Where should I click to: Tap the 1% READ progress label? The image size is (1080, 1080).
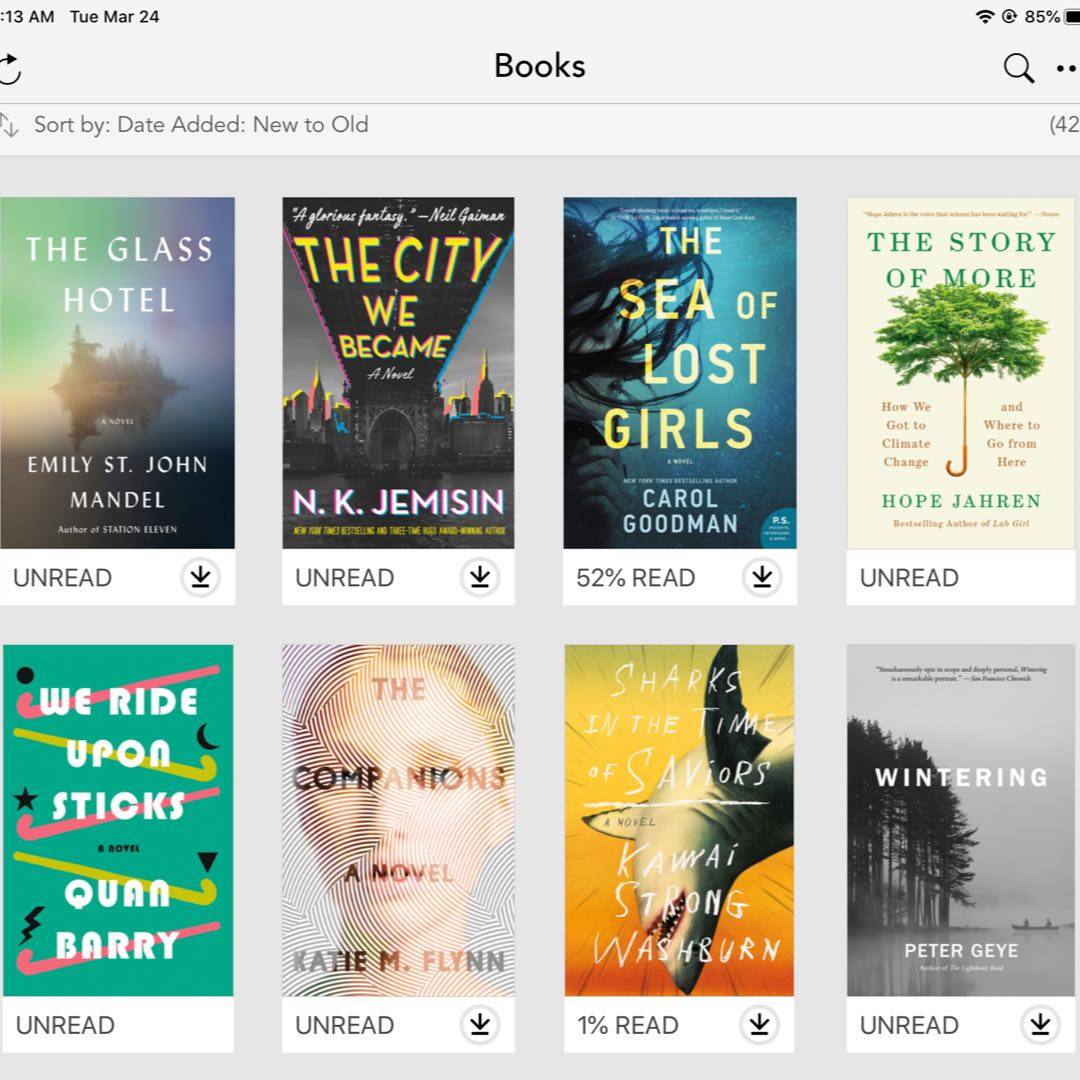pyautogui.click(x=627, y=1026)
